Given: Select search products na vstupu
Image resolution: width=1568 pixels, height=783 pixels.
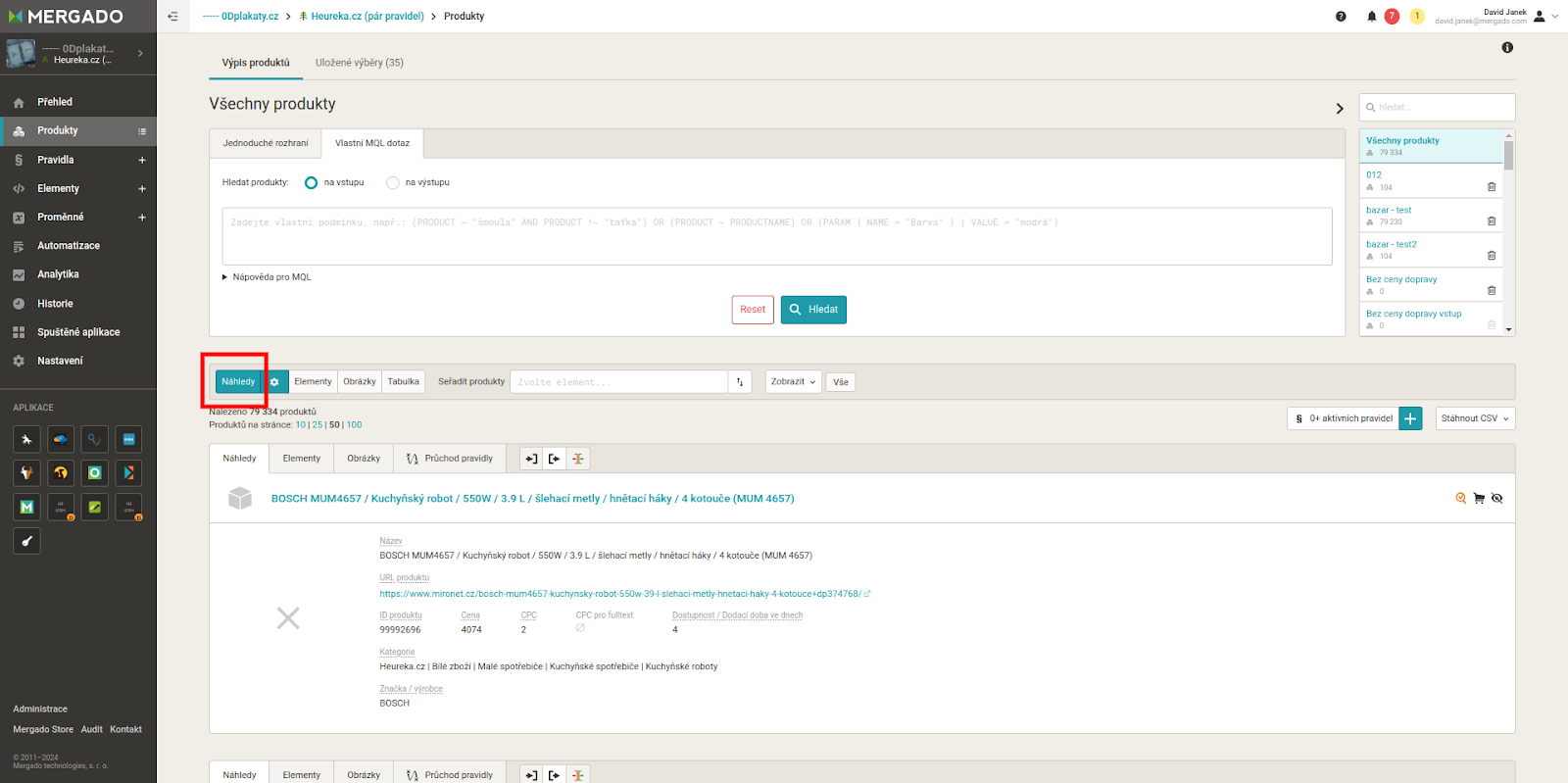Looking at the screenshot, I should coord(312,182).
